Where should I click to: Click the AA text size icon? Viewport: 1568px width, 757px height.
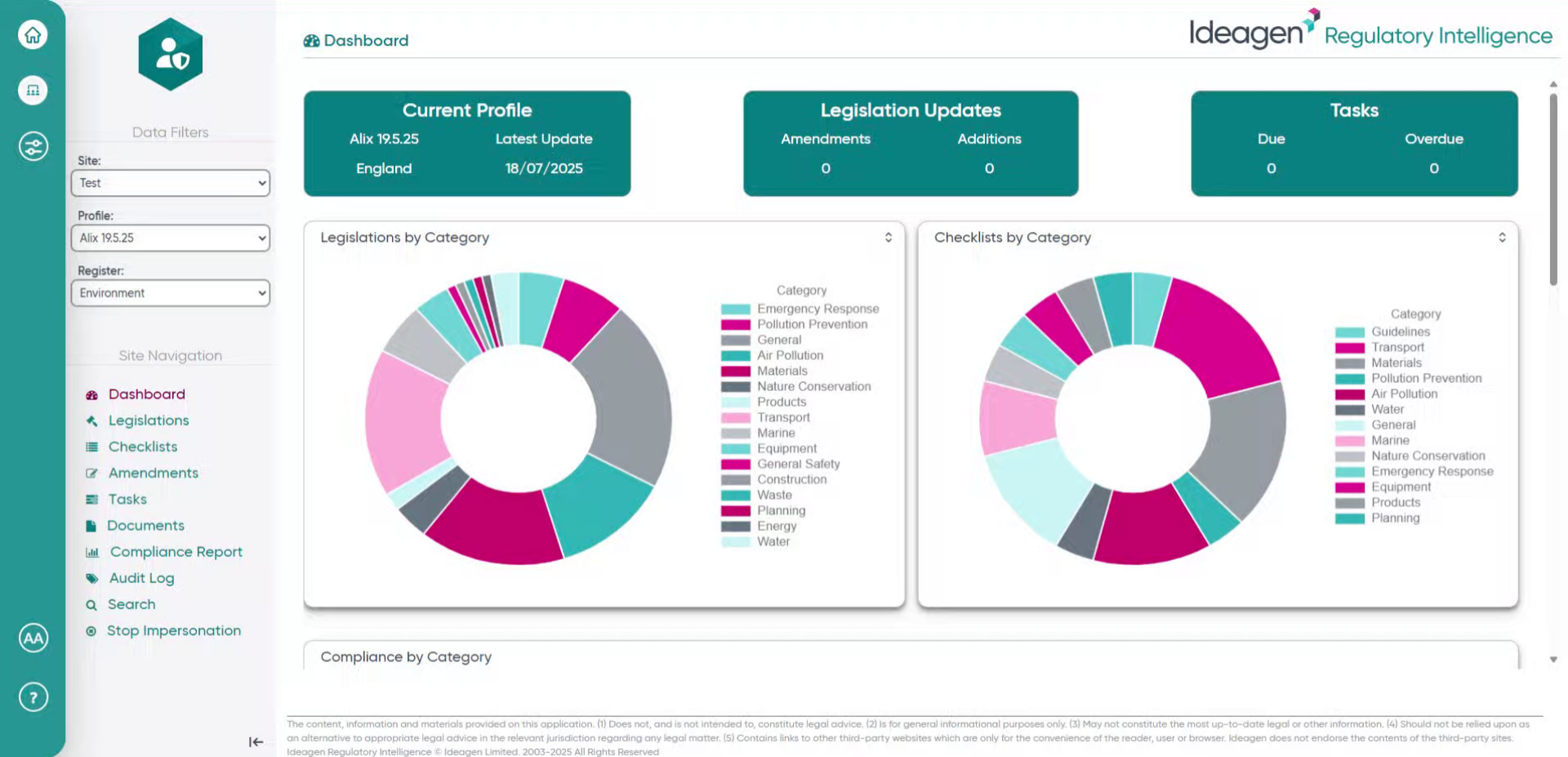click(33, 639)
